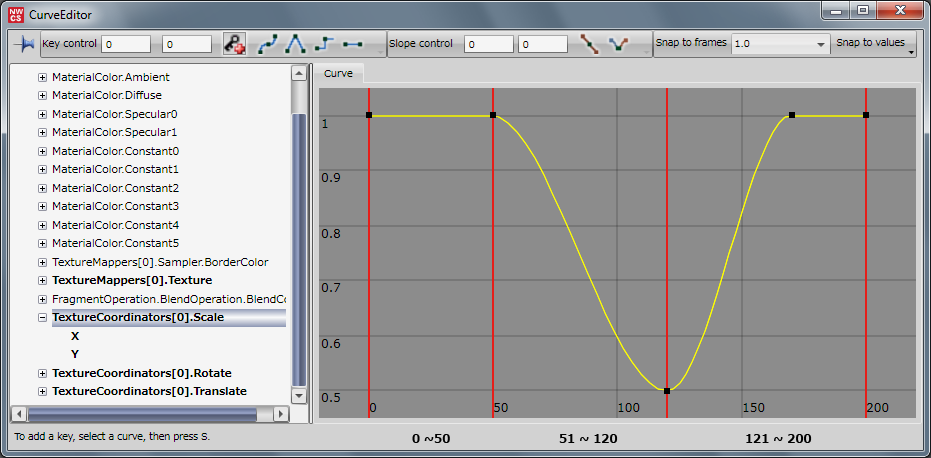Collapse TextureCoordinators[0].Scale tree node
The width and height of the screenshot is (931, 458).
(x=42, y=318)
